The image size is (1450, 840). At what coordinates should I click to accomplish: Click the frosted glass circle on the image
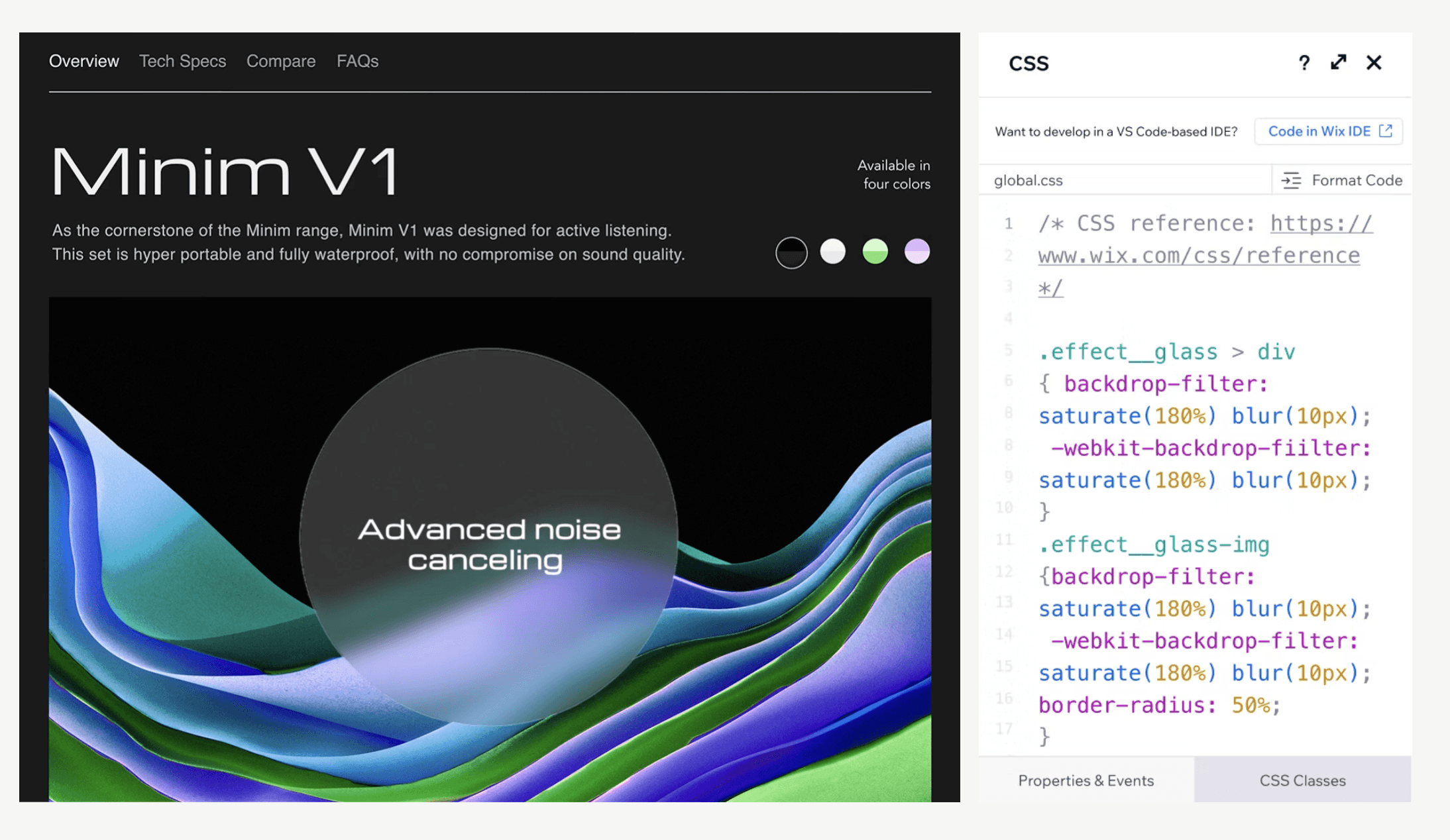point(489,450)
